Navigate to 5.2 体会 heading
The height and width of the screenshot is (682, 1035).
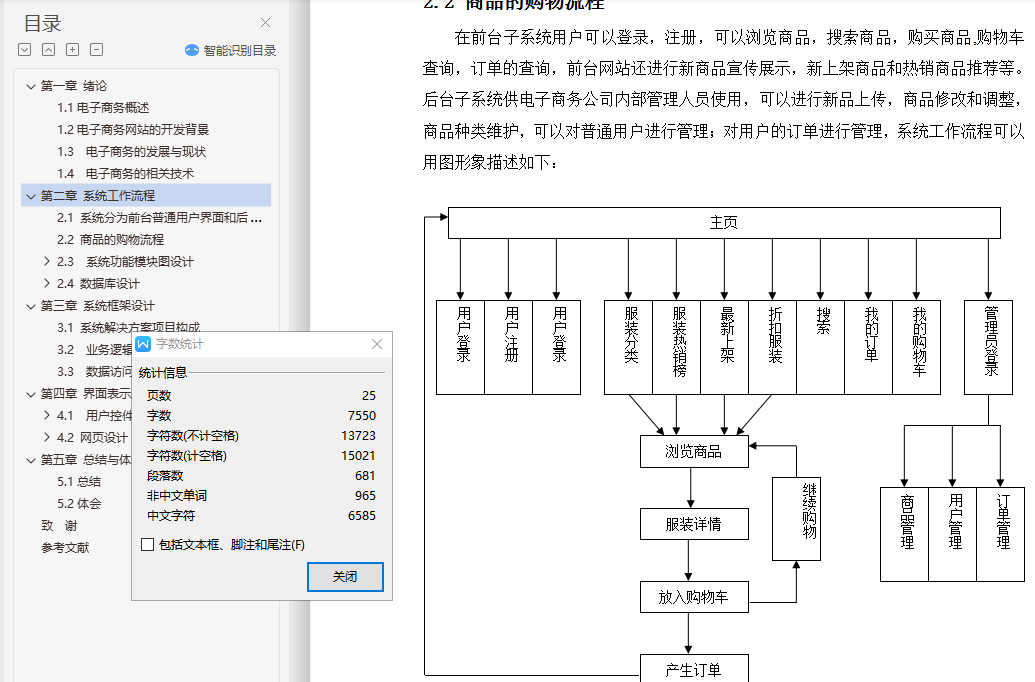79,504
